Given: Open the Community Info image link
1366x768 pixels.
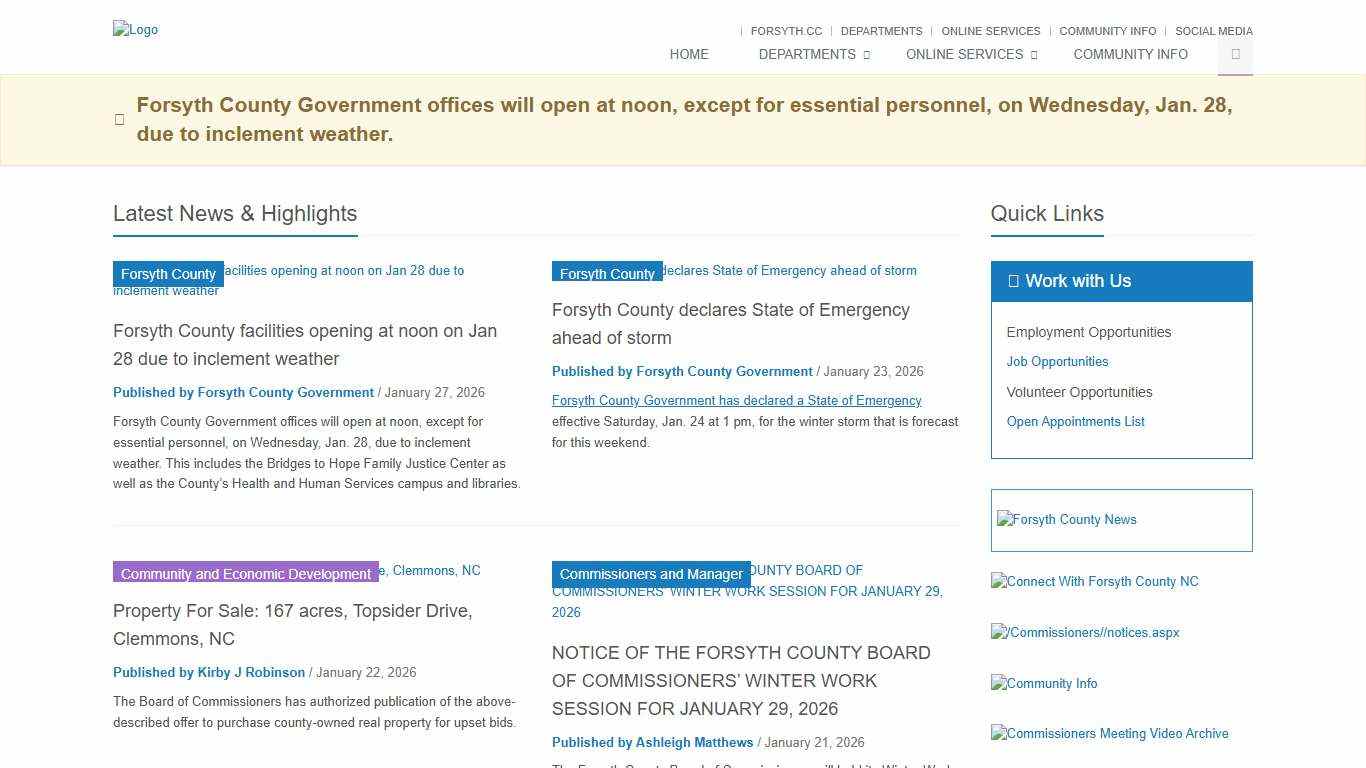Looking at the screenshot, I should click(1045, 684).
